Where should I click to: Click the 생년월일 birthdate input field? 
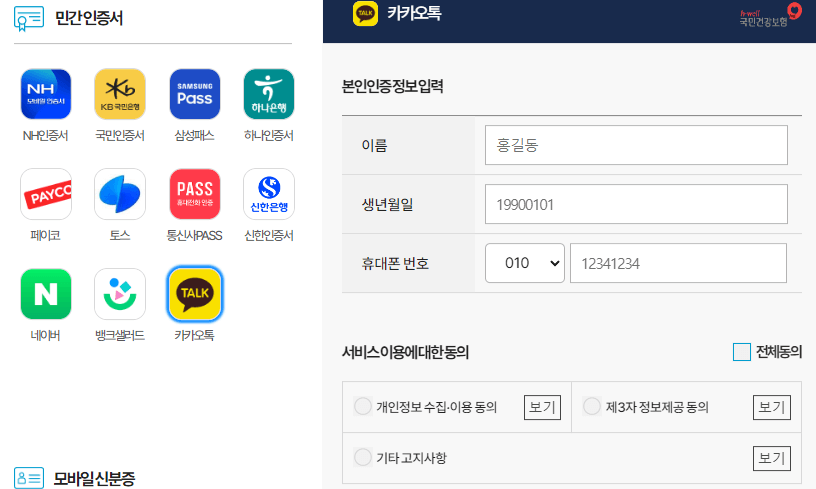636,204
